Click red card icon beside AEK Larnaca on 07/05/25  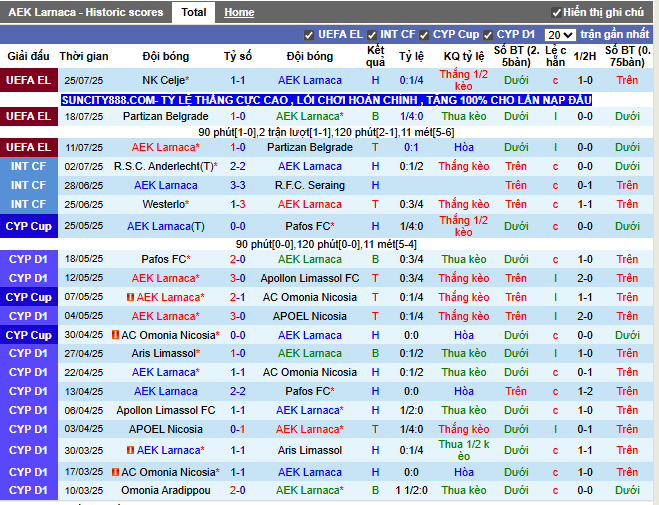click(130, 297)
